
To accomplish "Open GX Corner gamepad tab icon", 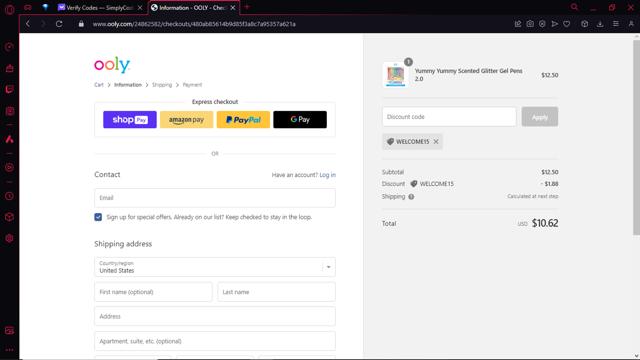I will tap(28, 7).
